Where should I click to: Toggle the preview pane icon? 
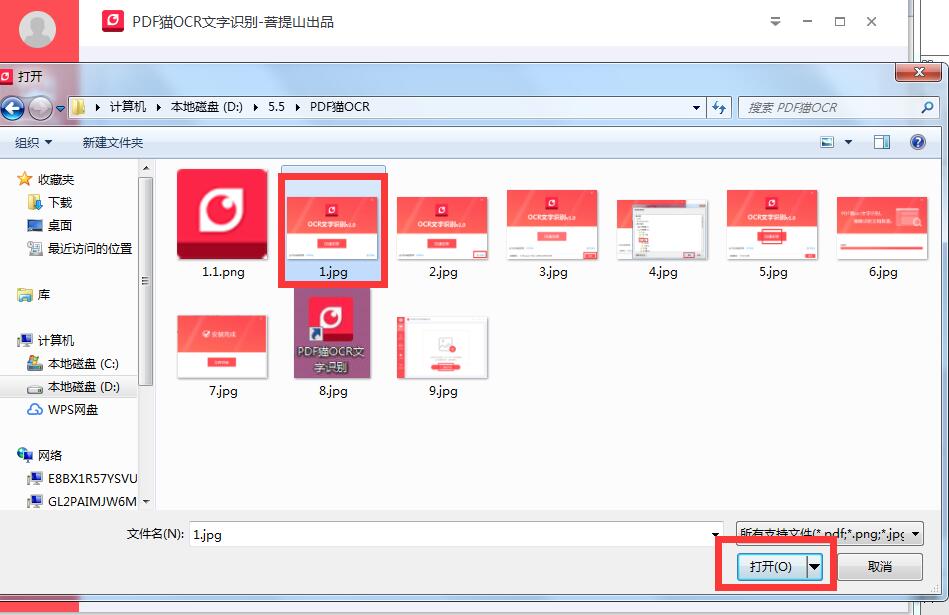881,143
